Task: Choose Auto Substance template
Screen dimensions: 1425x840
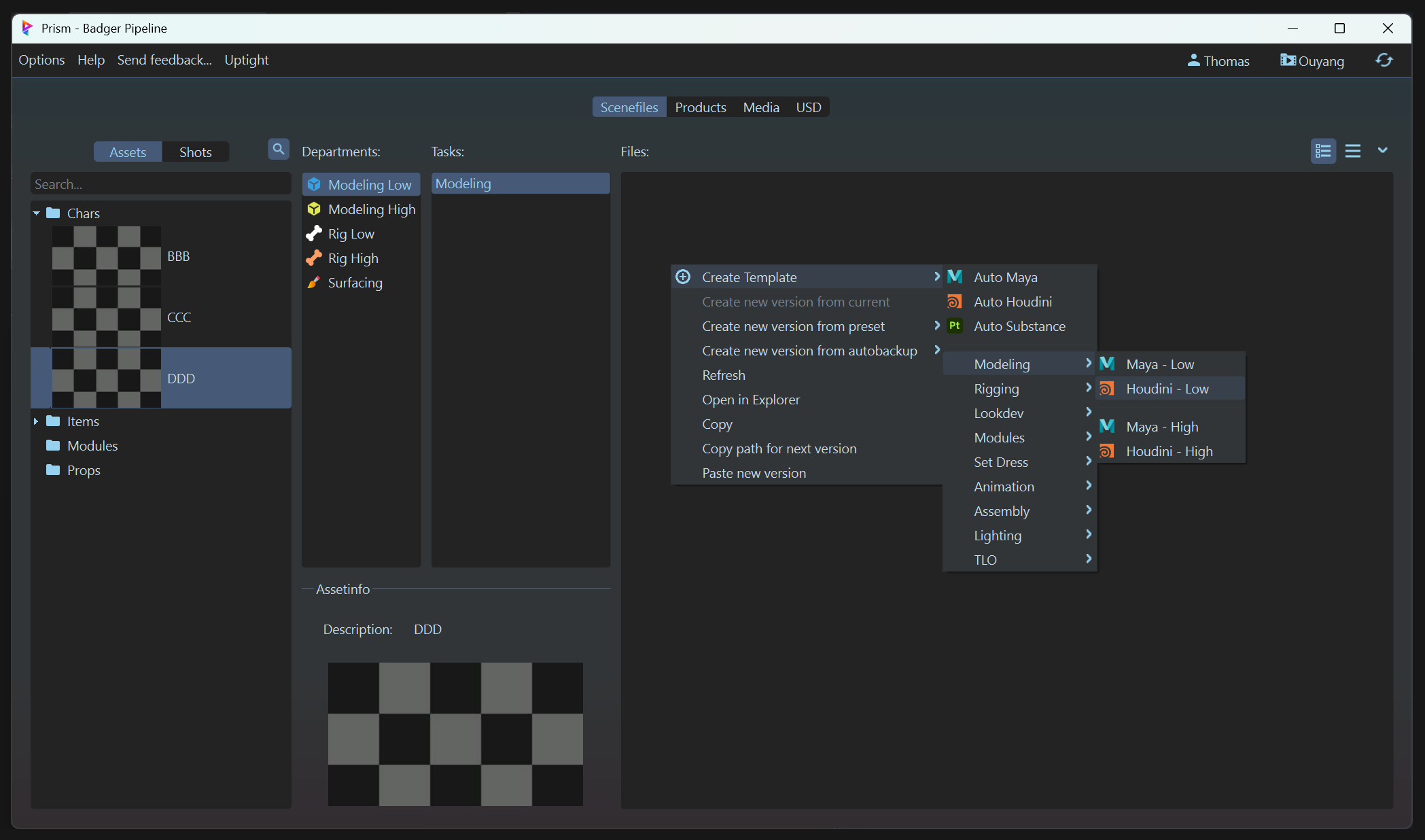Action: (1019, 326)
